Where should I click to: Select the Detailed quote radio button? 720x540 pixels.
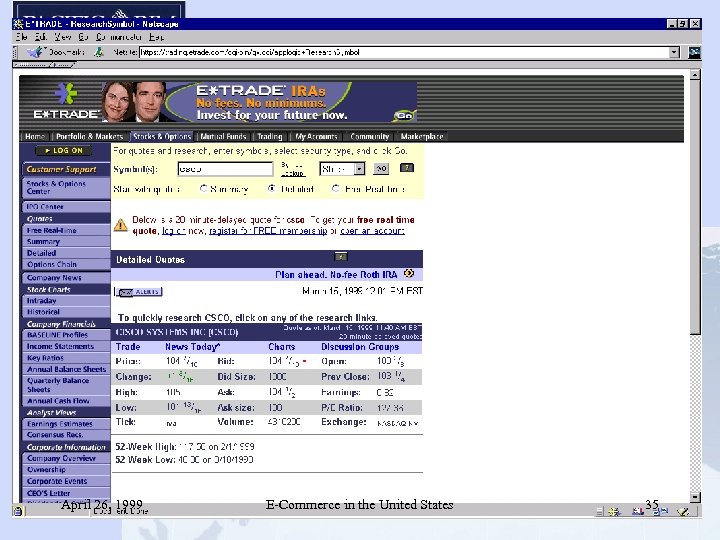point(272,188)
